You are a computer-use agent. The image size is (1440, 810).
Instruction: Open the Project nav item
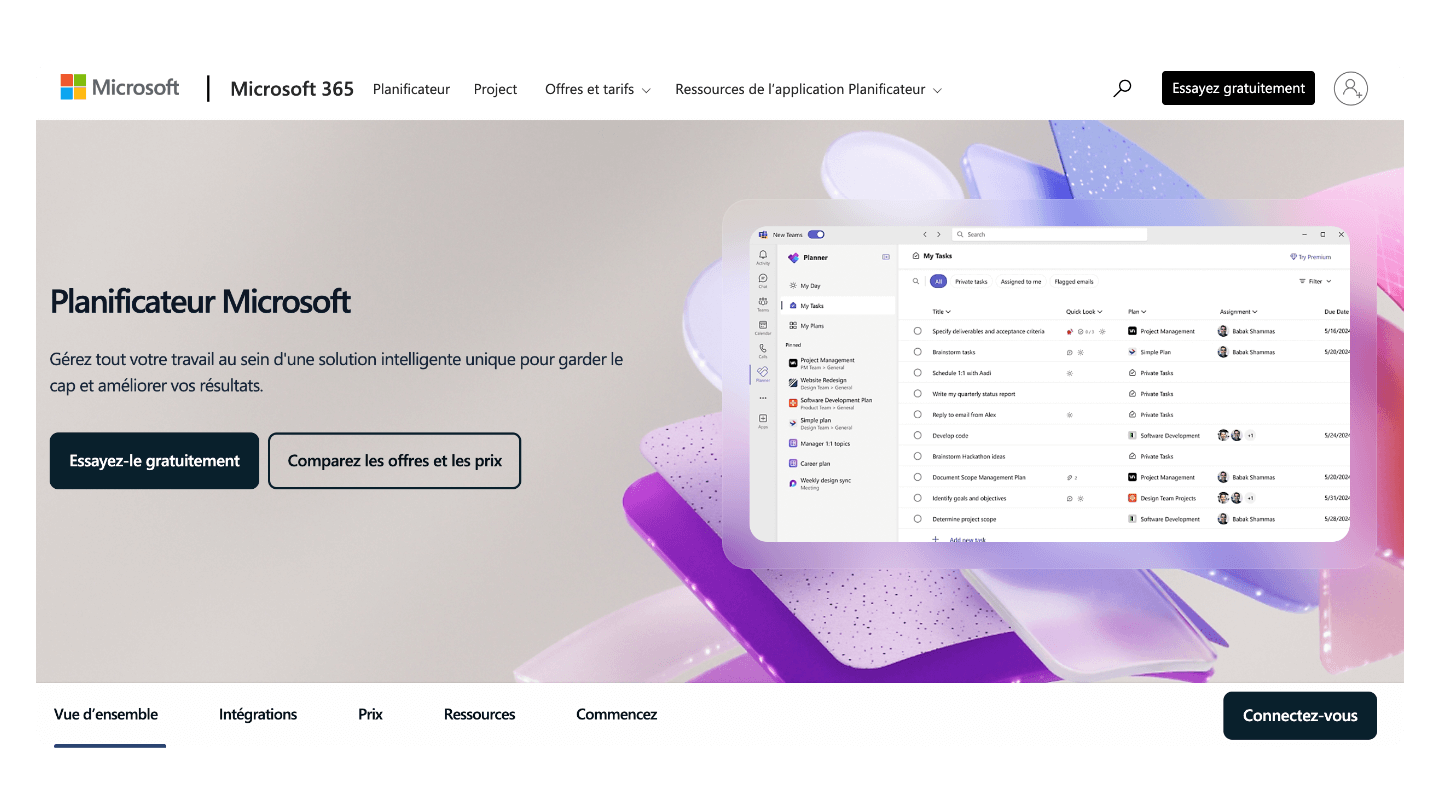(x=495, y=89)
